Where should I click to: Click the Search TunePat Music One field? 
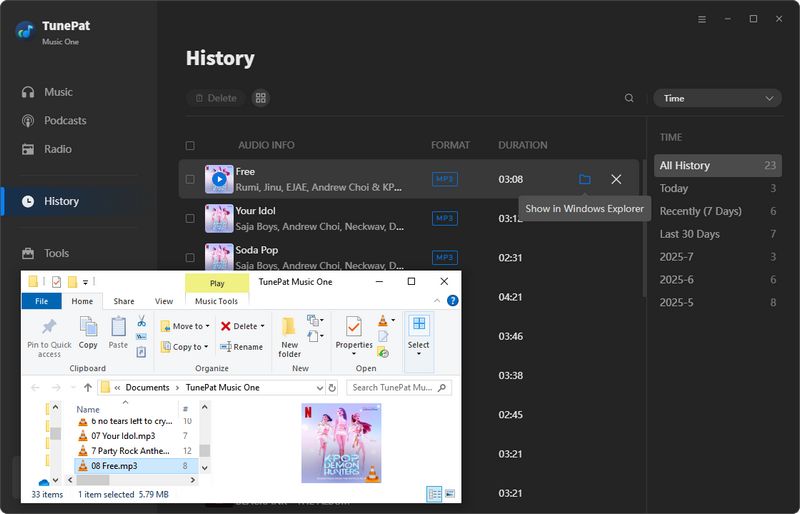[392, 387]
